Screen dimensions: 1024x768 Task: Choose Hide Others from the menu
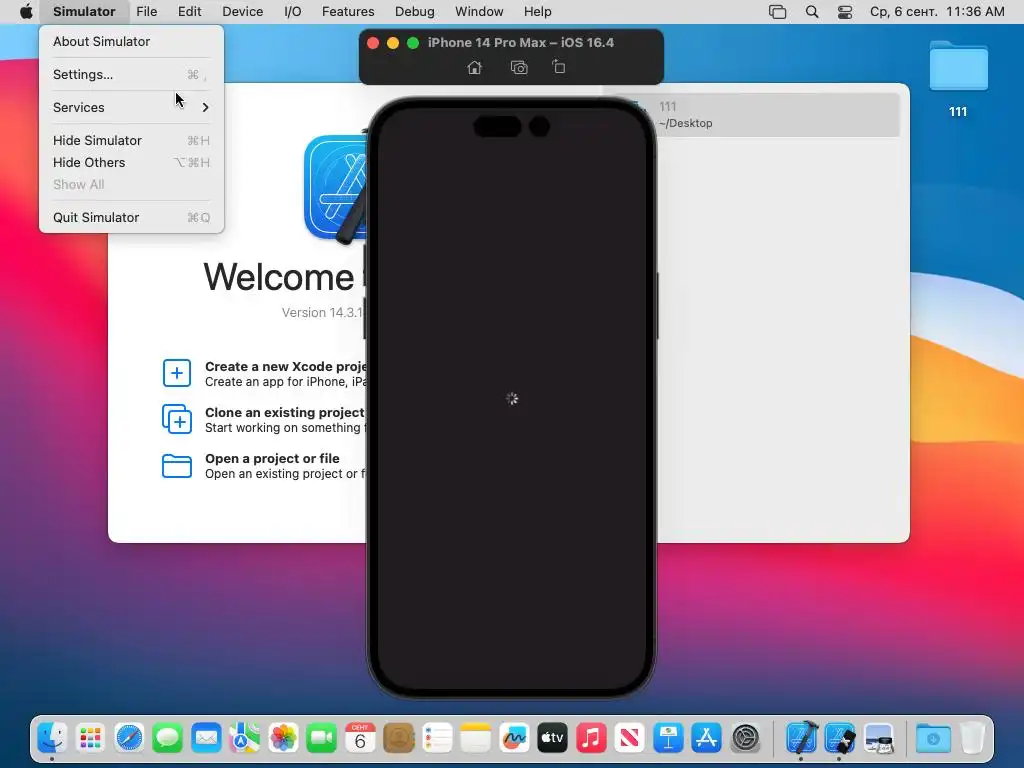coord(131,163)
